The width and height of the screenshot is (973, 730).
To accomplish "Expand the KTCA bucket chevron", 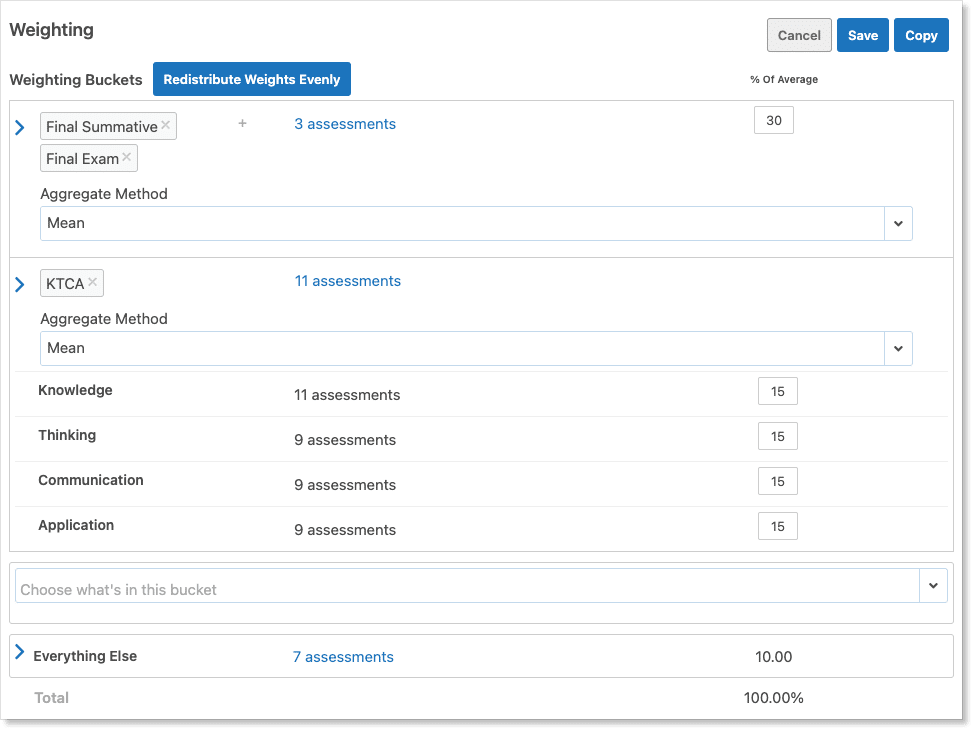I will point(20,285).
